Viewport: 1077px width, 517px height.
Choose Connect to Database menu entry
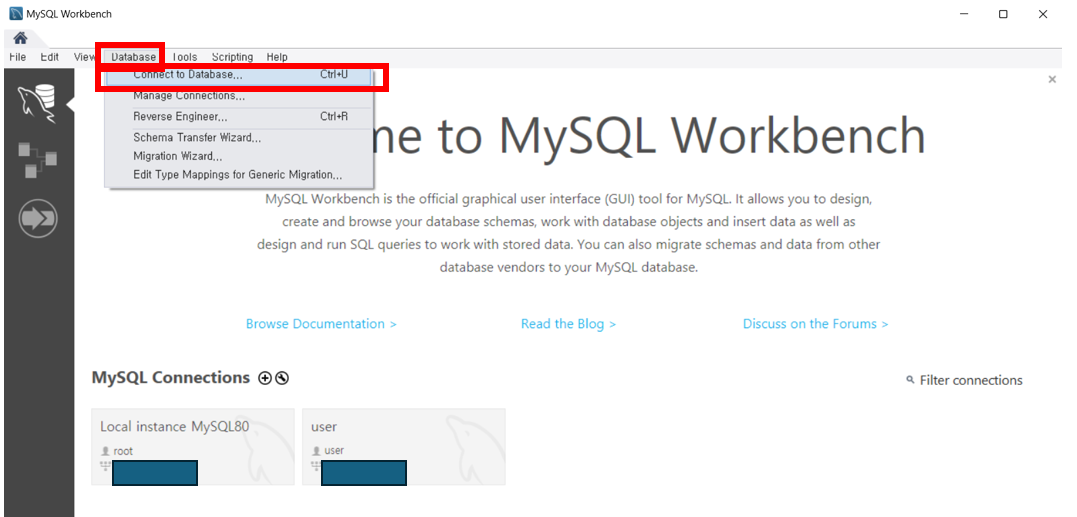tap(239, 75)
